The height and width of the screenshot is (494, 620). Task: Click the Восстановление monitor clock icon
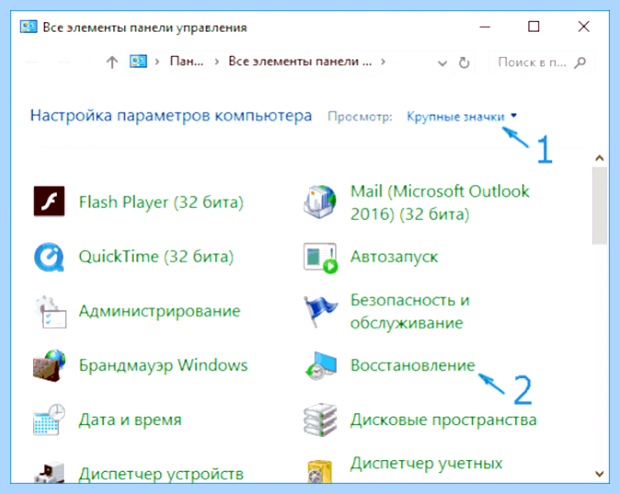click(321, 366)
